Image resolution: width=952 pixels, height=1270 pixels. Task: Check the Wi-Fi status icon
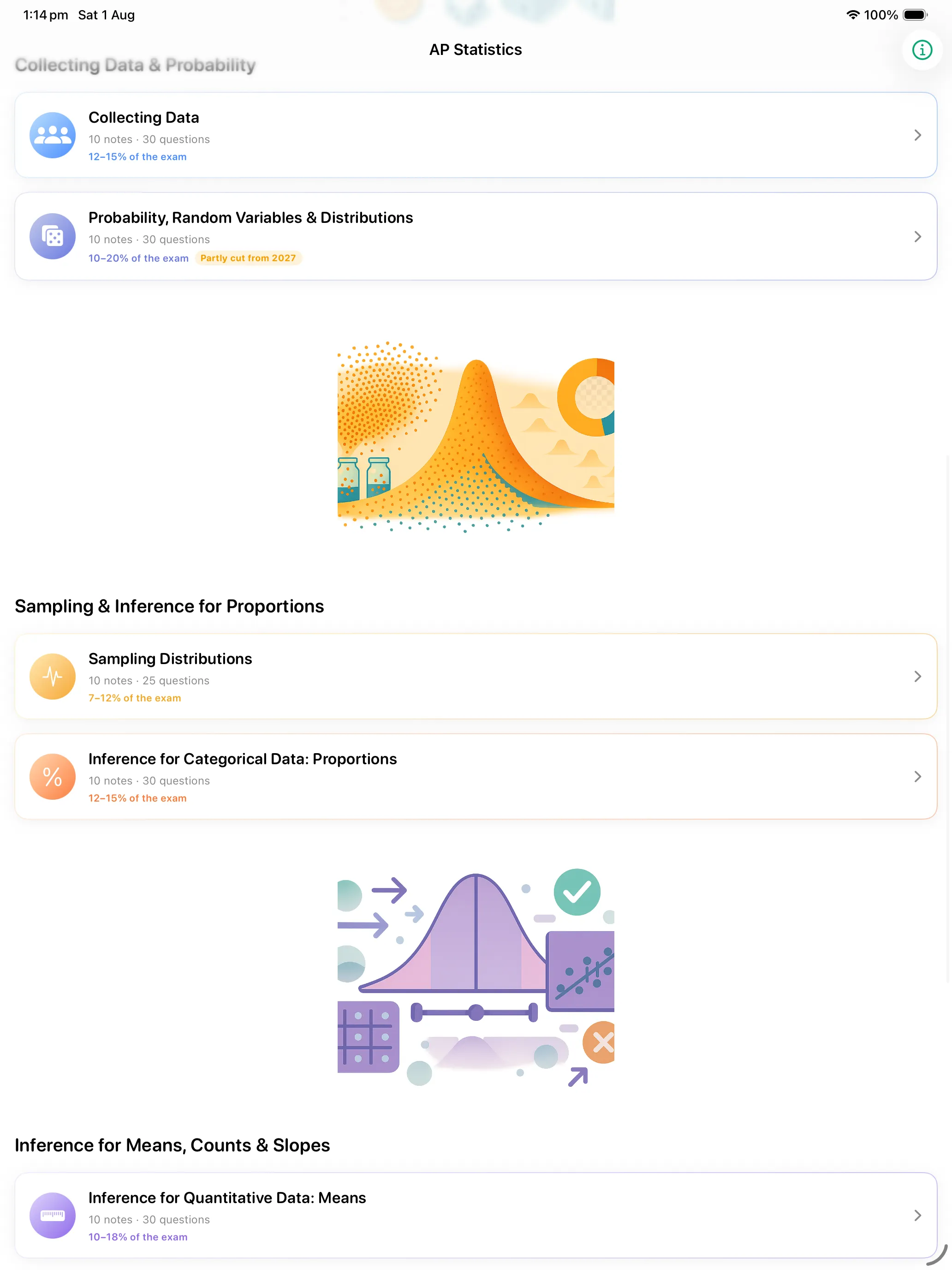[x=853, y=15]
